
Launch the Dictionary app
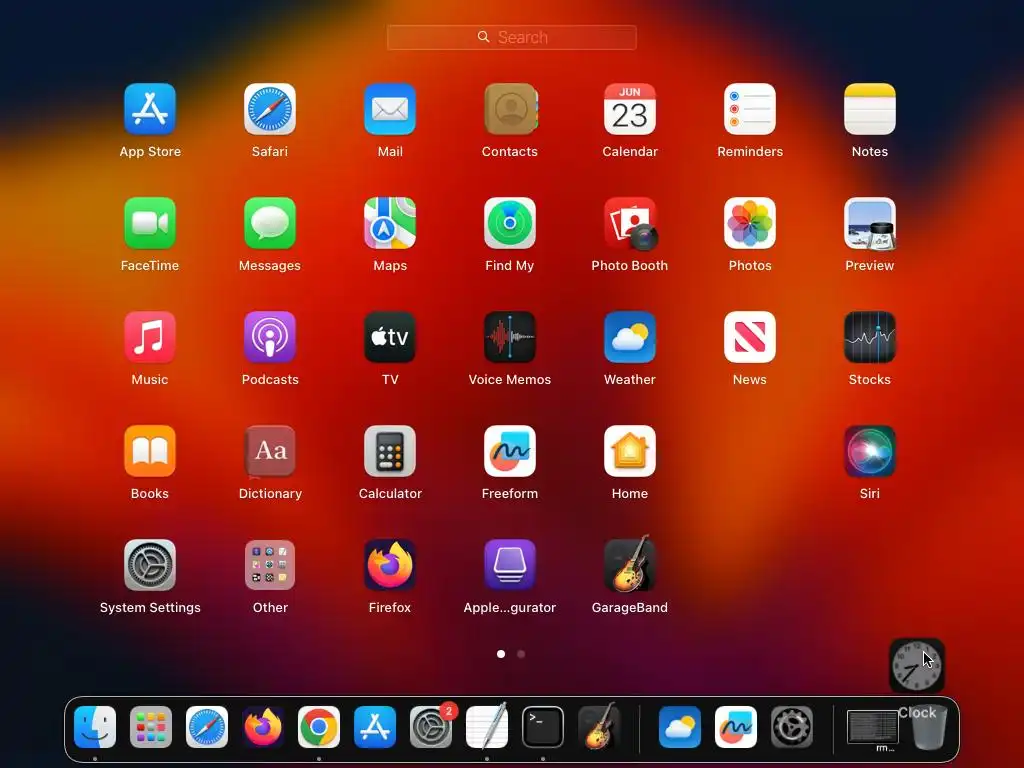tap(270, 451)
